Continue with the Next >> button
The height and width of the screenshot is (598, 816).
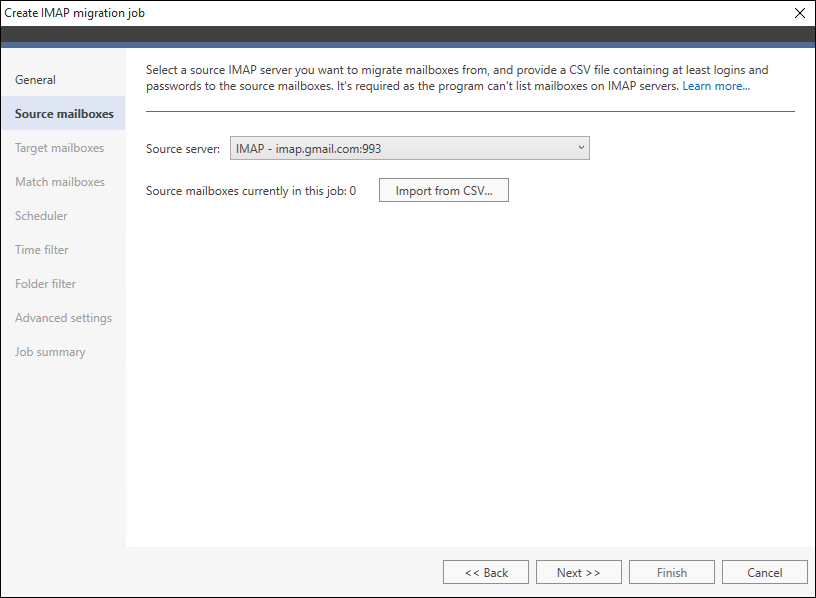579,572
